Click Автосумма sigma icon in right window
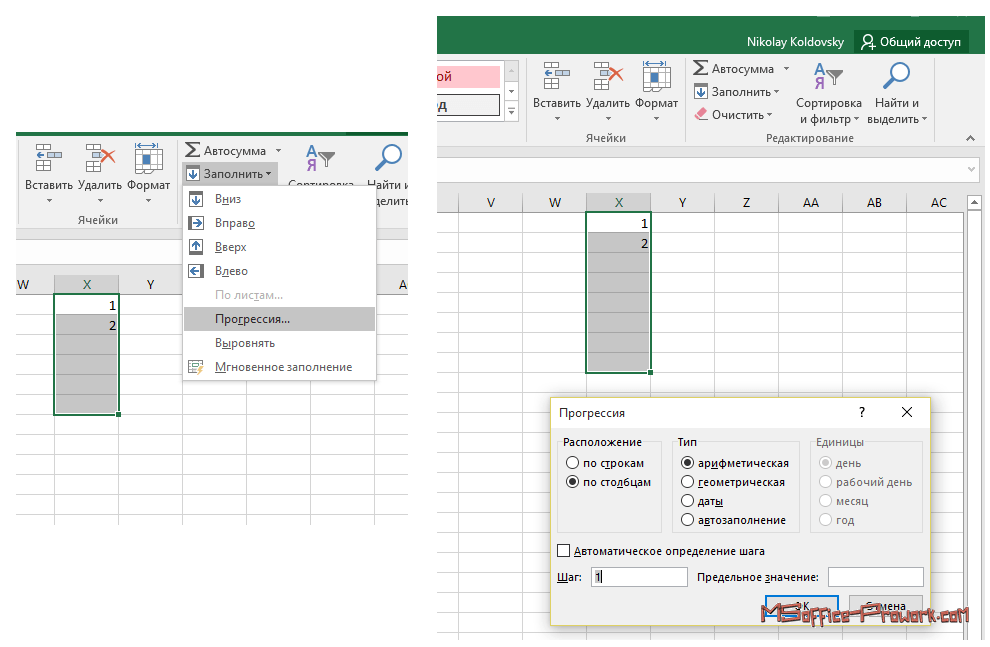This screenshot has height=647, width=990. click(700, 68)
